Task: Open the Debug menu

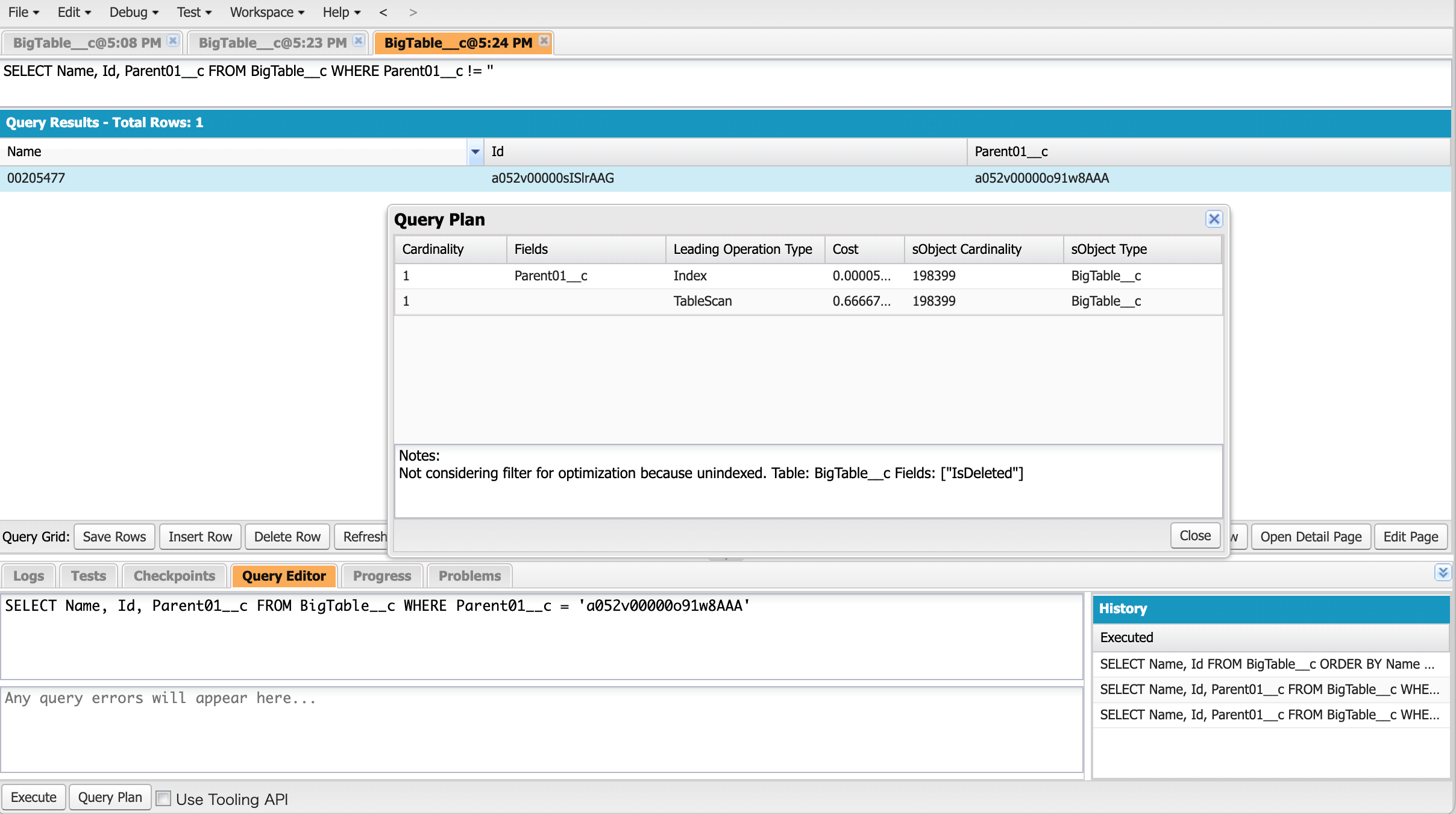Action: [134, 12]
